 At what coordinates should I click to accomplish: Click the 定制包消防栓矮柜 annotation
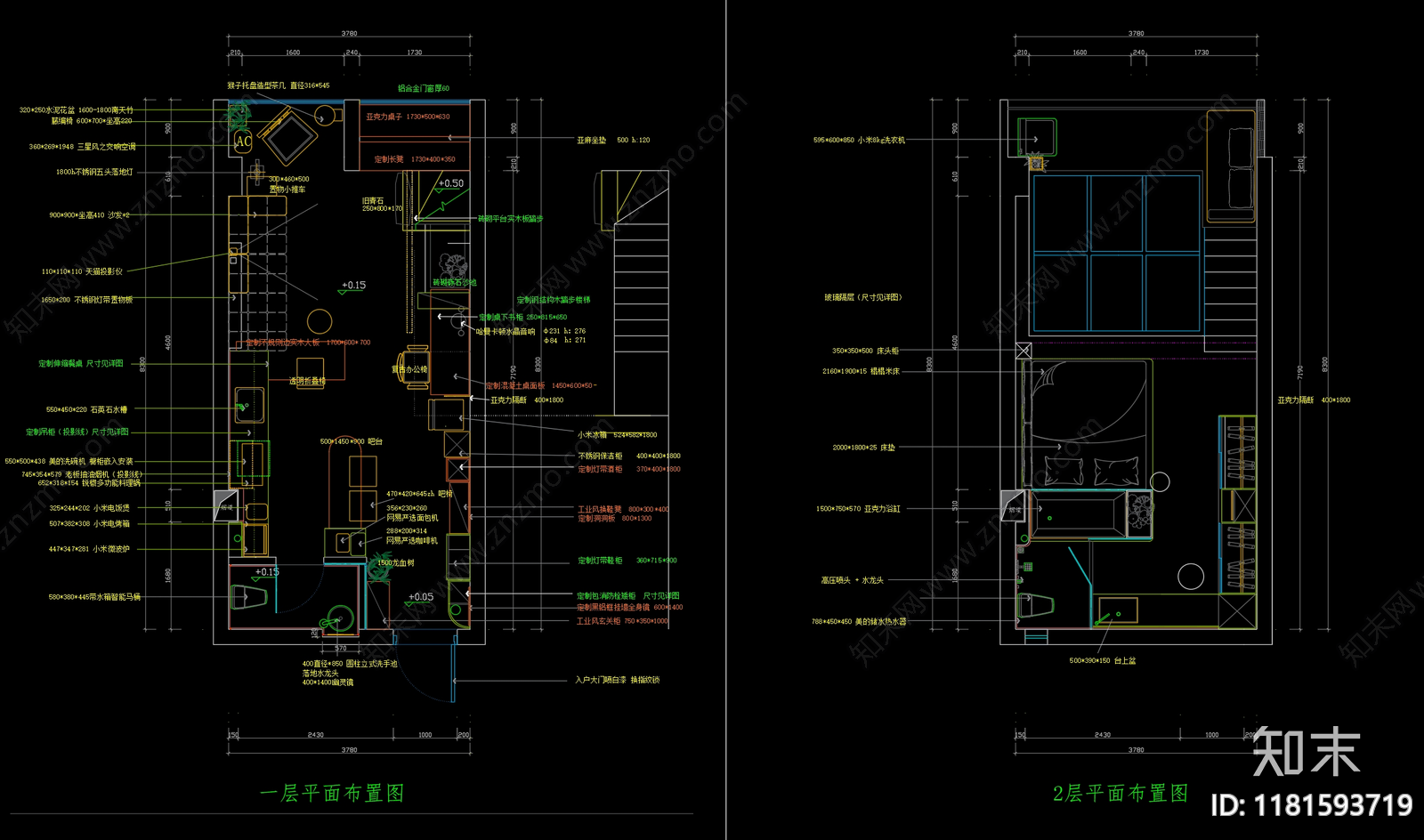pyautogui.click(x=628, y=596)
